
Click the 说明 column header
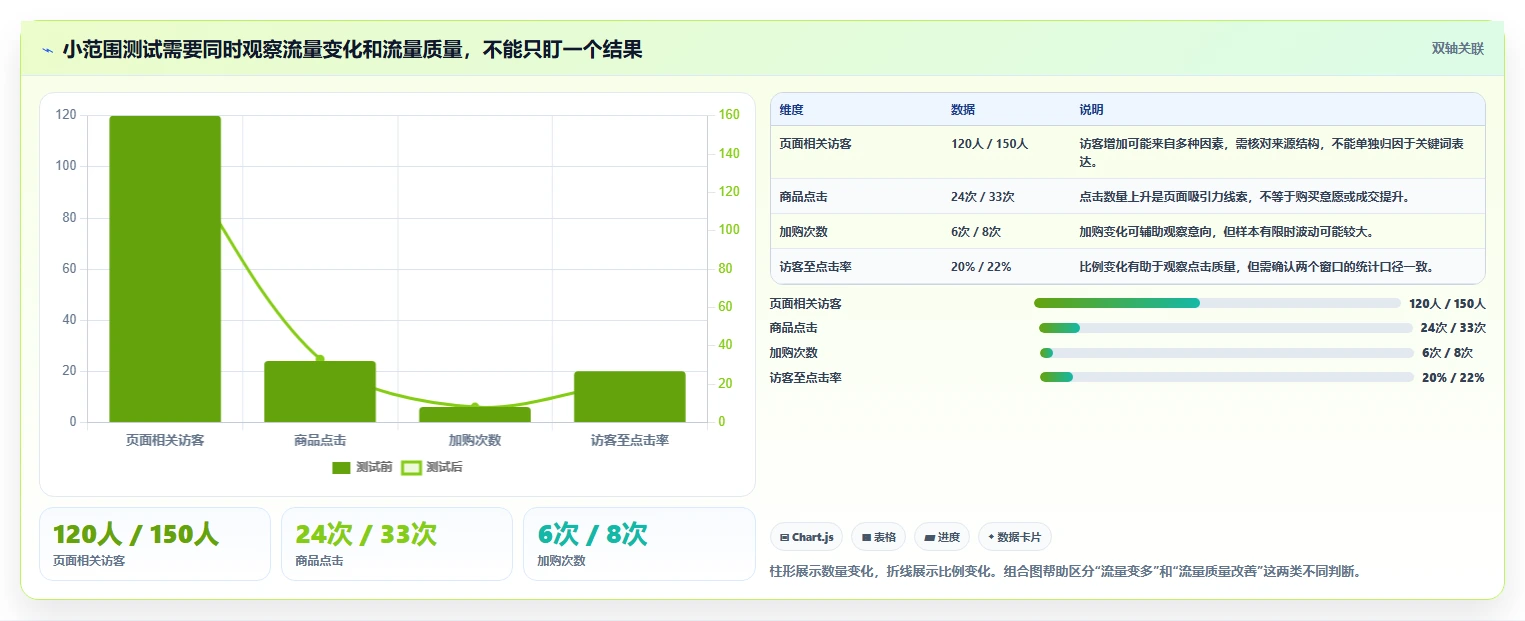(x=1091, y=110)
